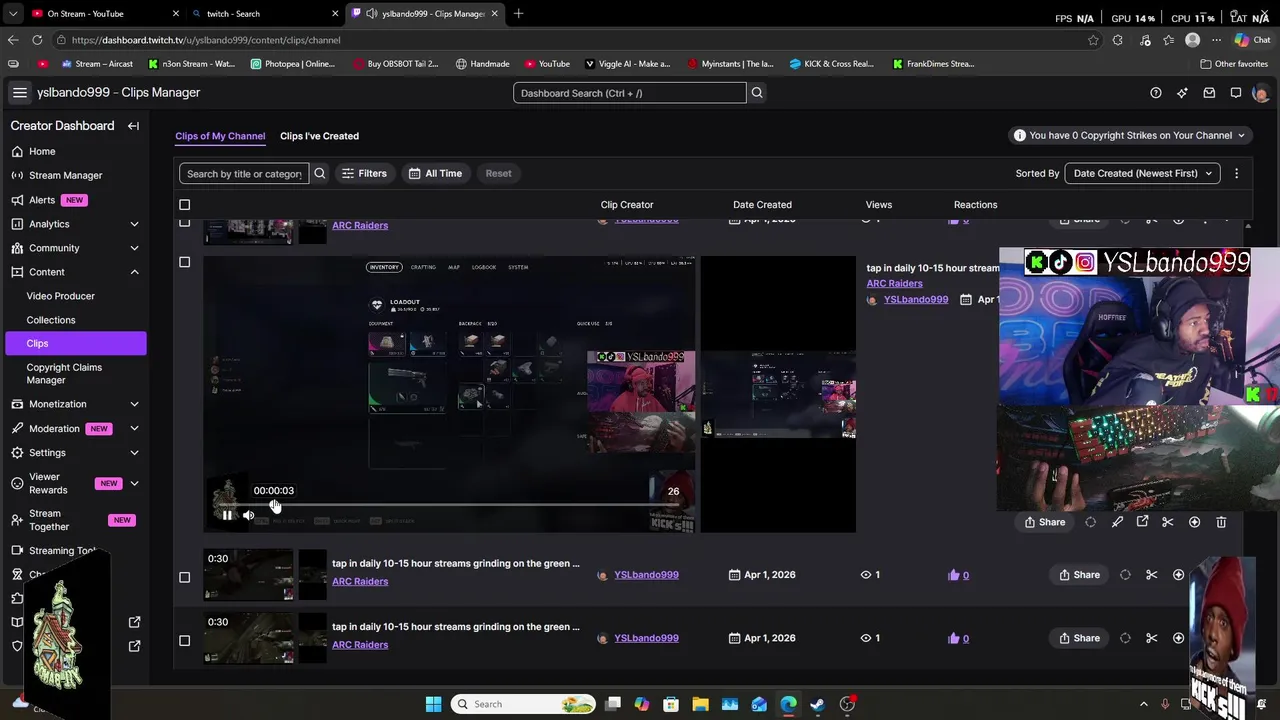
Task: Click scissors icon on the last 0:30 clip row
Action: [1152, 638]
